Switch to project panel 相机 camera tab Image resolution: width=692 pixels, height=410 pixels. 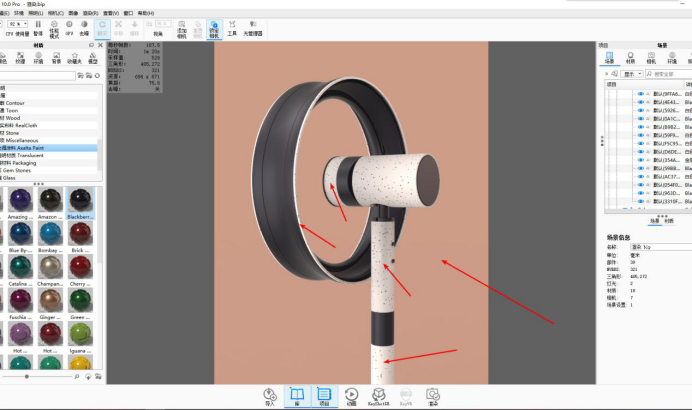651,58
